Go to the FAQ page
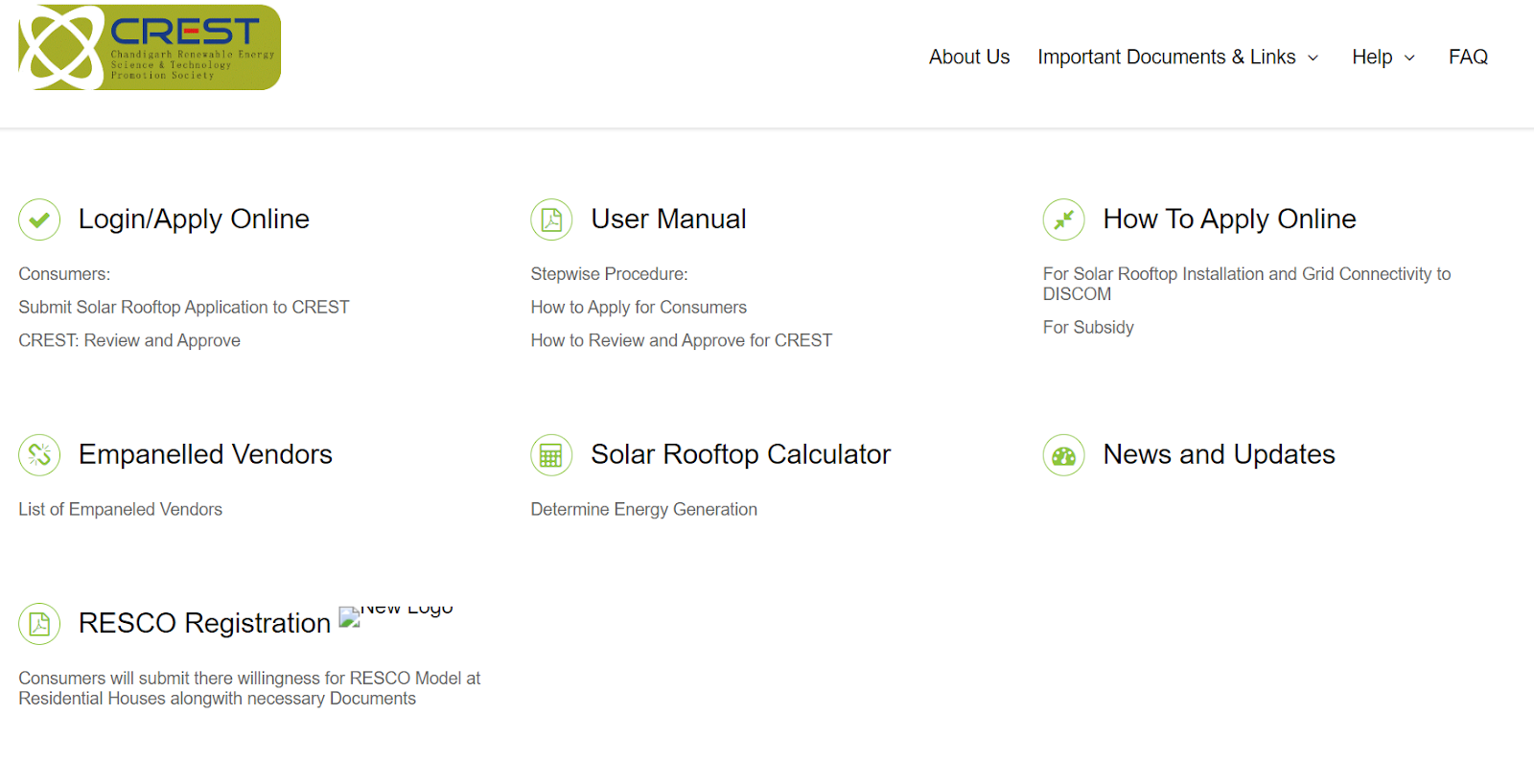Screen dimensions: 1534x784 pyautogui.click(x=1468, y=58)
